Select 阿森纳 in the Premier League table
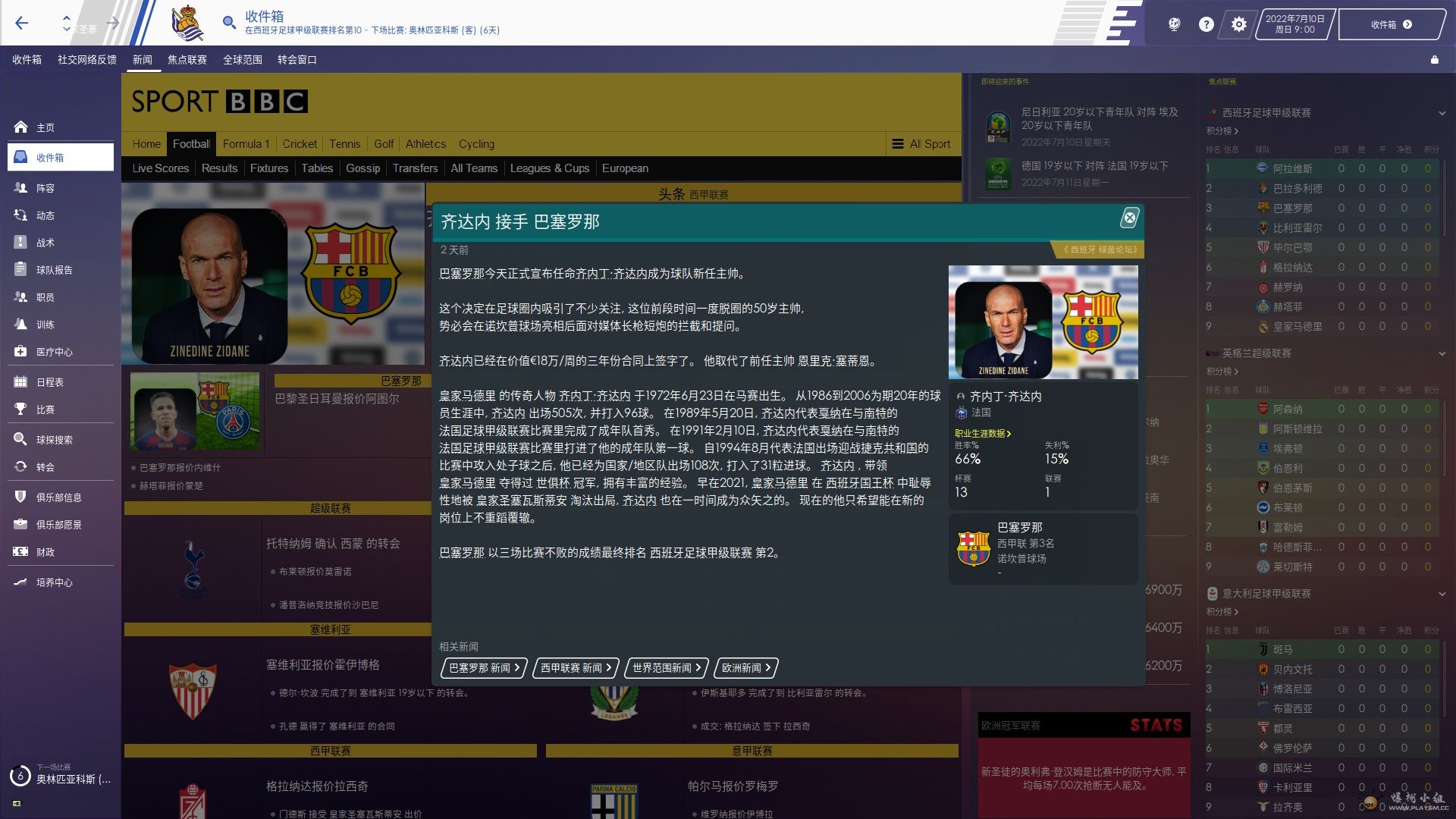The image size is (1456, 819). tap(1288, 409)
